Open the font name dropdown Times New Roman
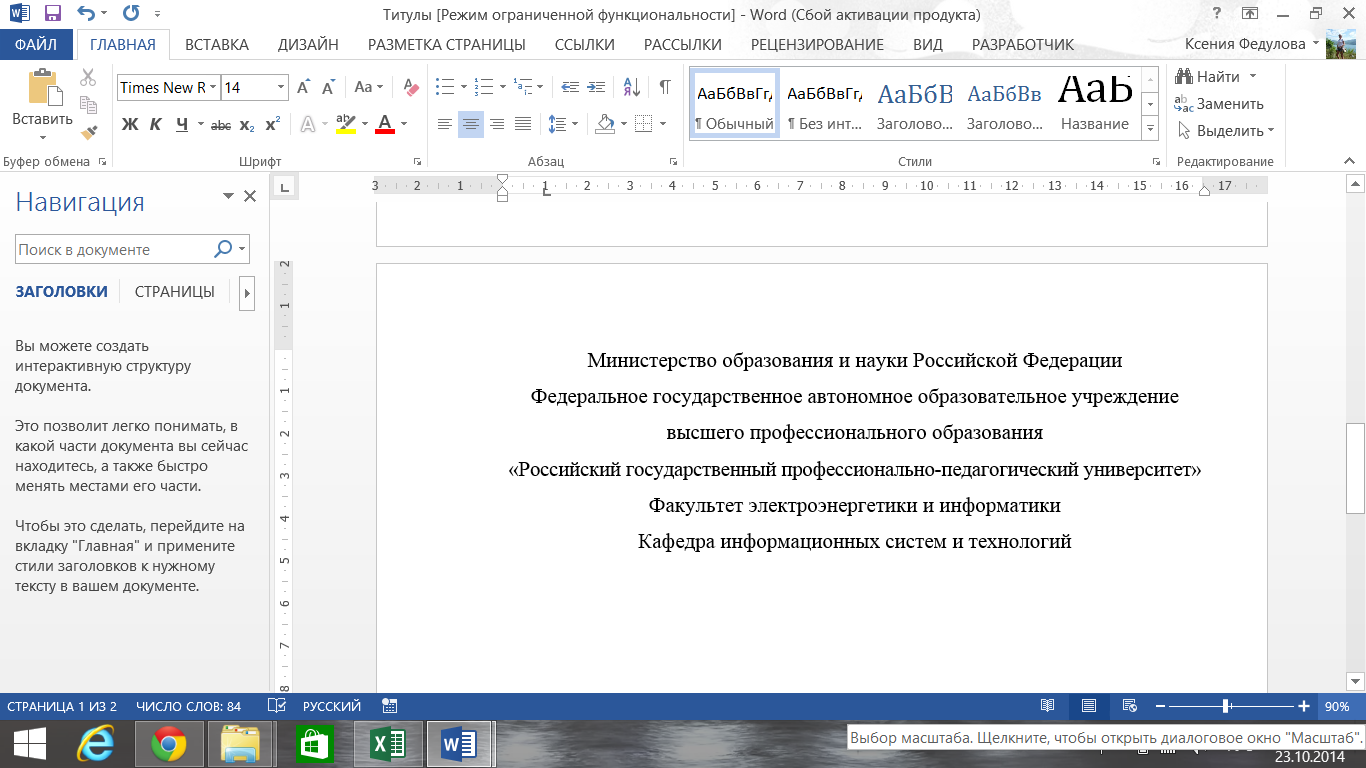Viewport: 1366px width, 768px height. pyautogui.click(x=212, y=88)
